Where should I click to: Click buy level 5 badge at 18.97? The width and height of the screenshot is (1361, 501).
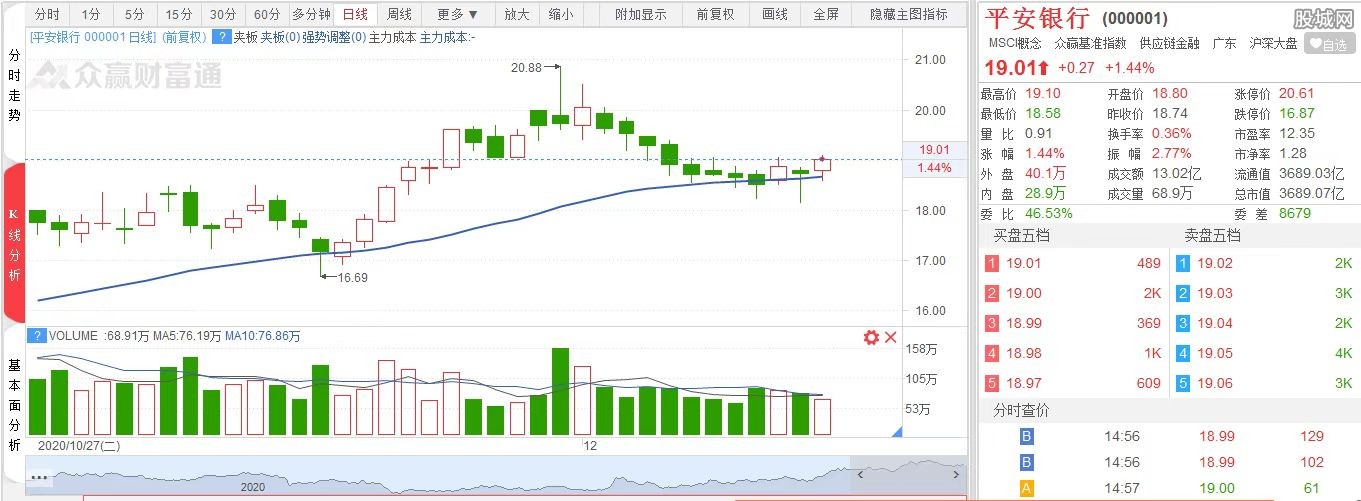point(992,384)
